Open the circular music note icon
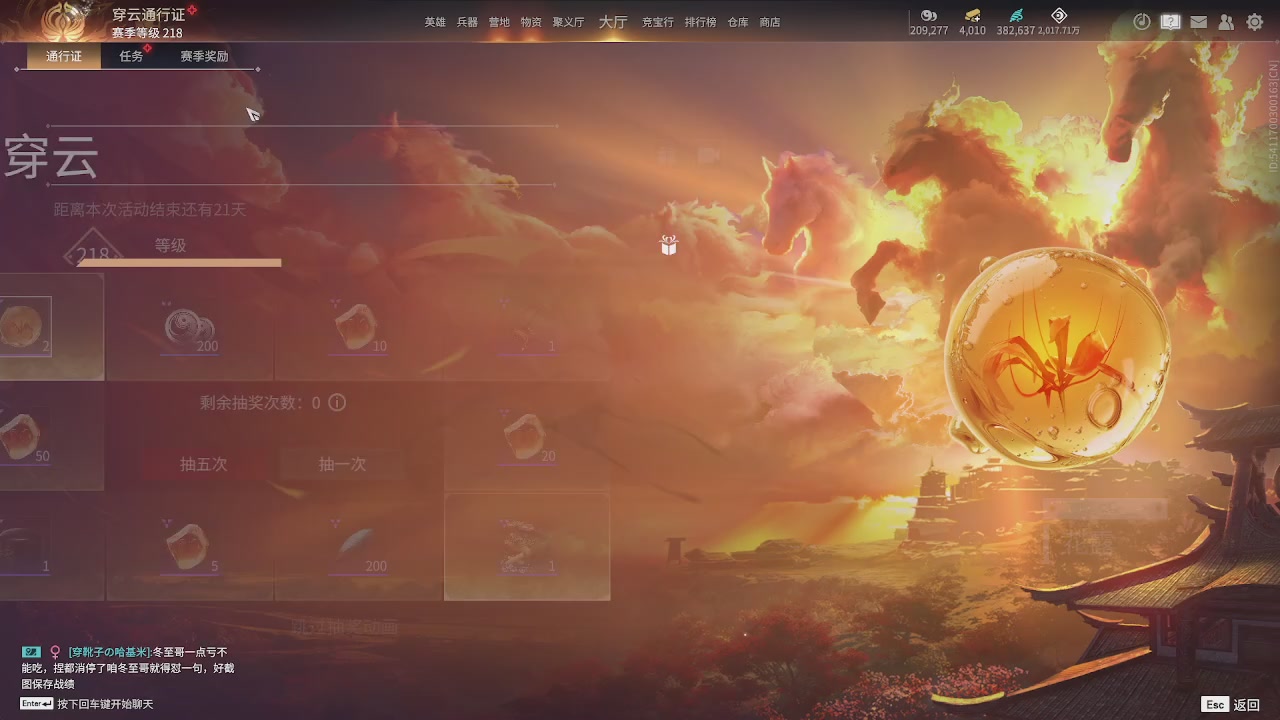Image resolution: width=1280 pixels, height=720 pixels. [1142, 22]
